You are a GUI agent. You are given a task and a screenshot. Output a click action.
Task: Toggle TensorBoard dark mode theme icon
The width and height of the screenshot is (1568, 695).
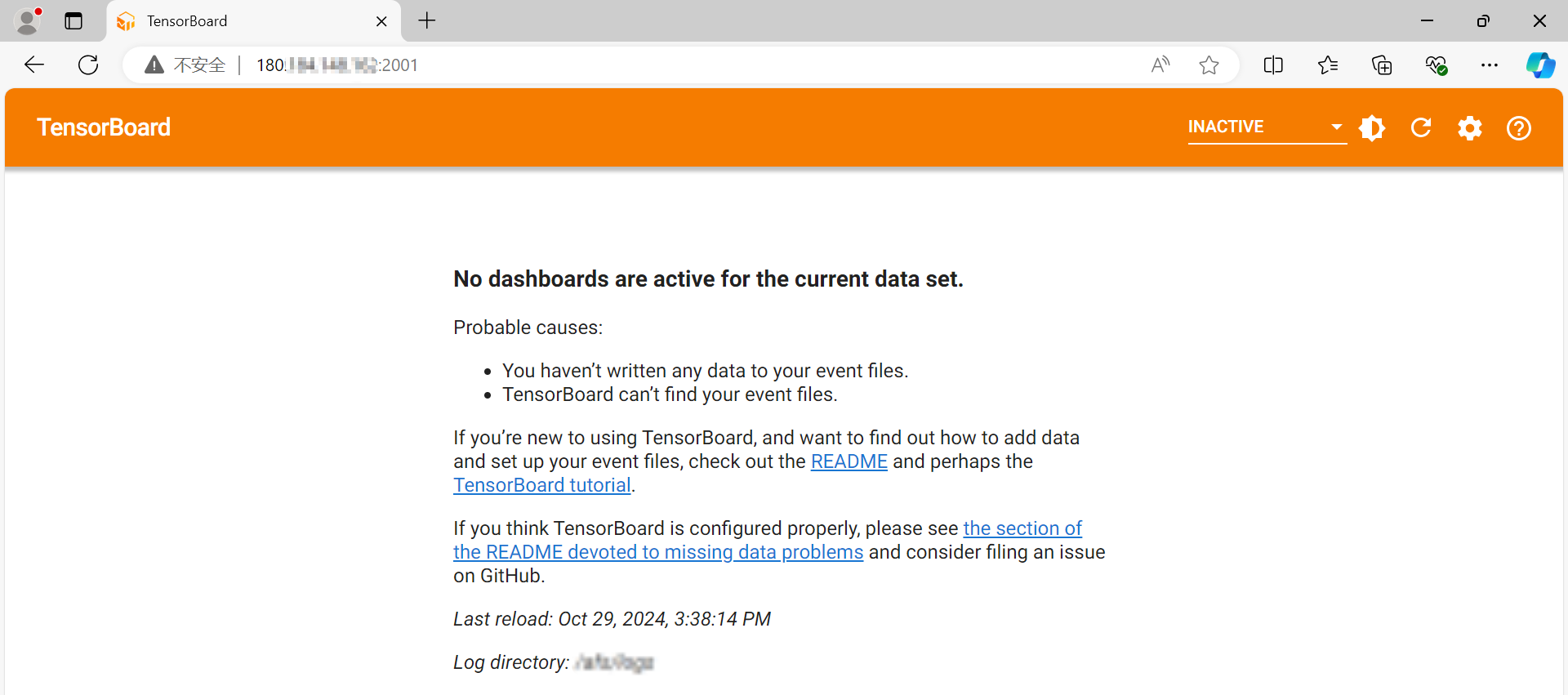click(1372, 128)
